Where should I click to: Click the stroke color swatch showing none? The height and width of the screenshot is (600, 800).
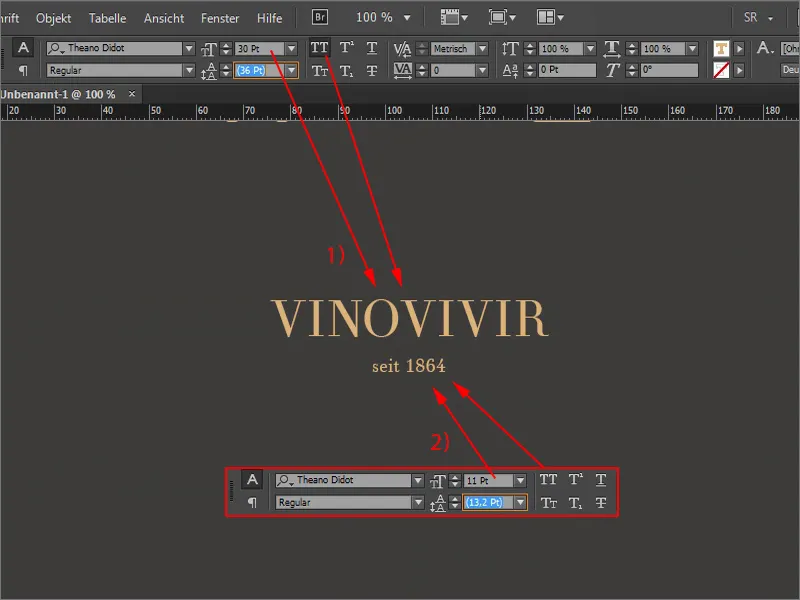pos(721,70)
